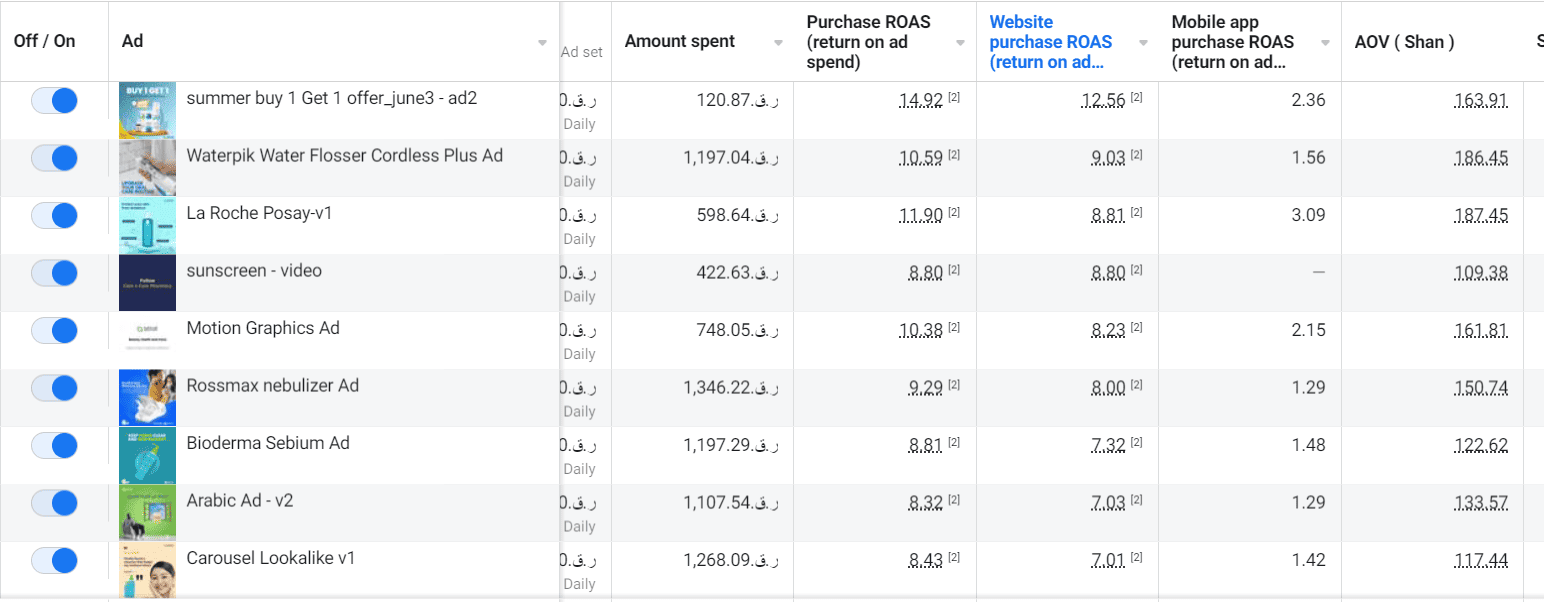
Task: Open the Arabic Ad - v2 thumbnail
Action: click(x=147, y=513)
